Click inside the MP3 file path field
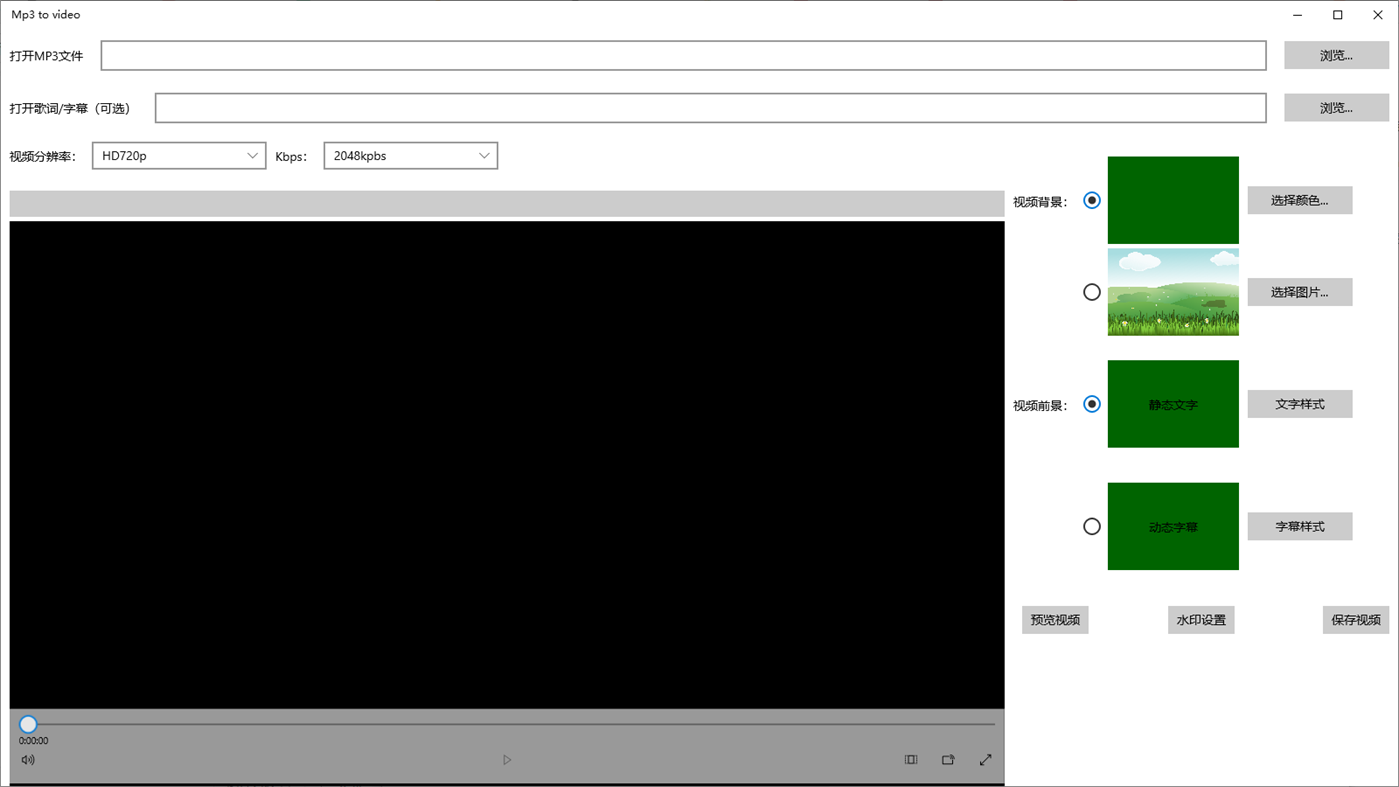 (683, 55)
